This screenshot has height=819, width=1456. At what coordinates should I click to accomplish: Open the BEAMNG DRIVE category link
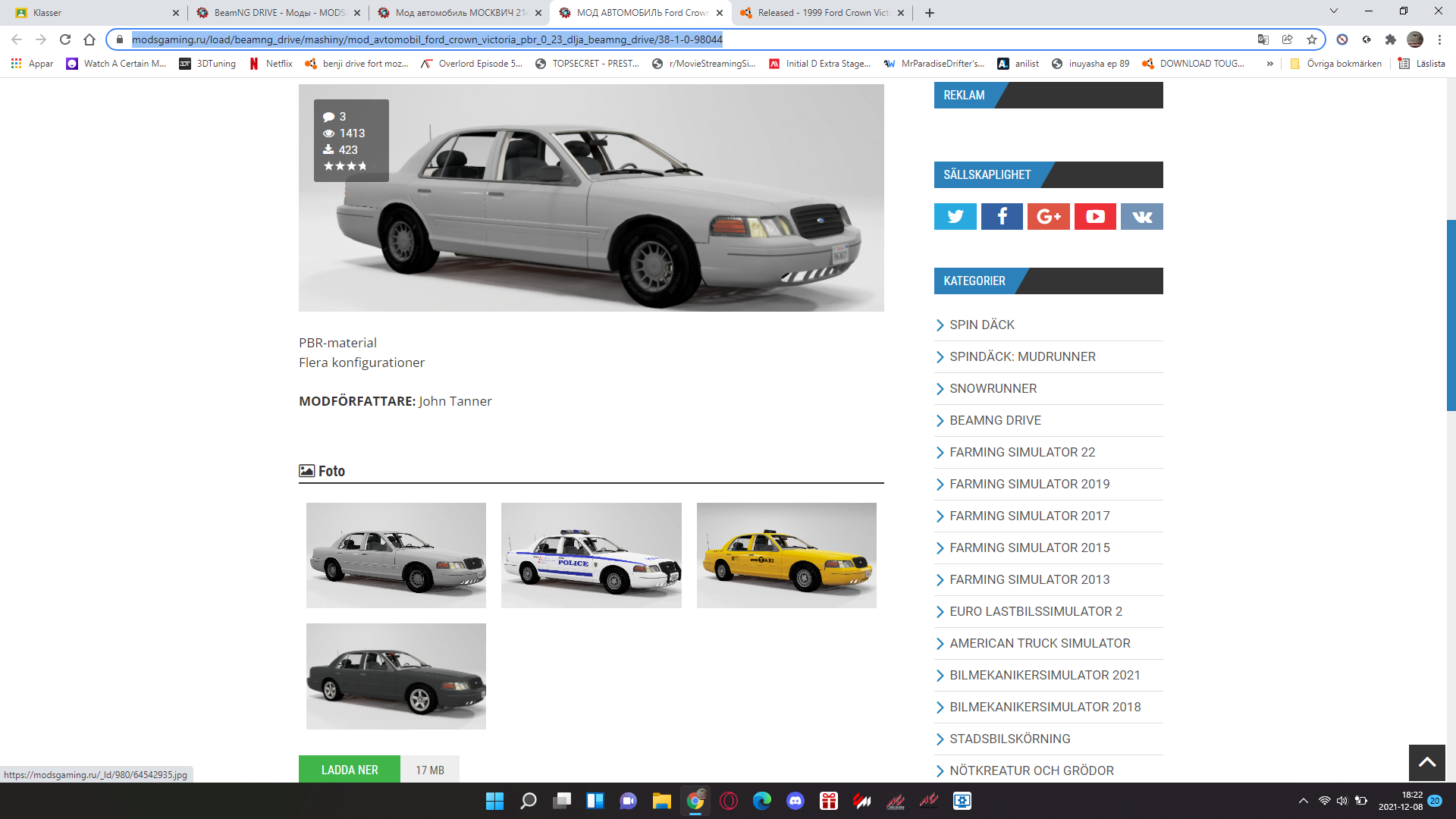click(995, 420)
